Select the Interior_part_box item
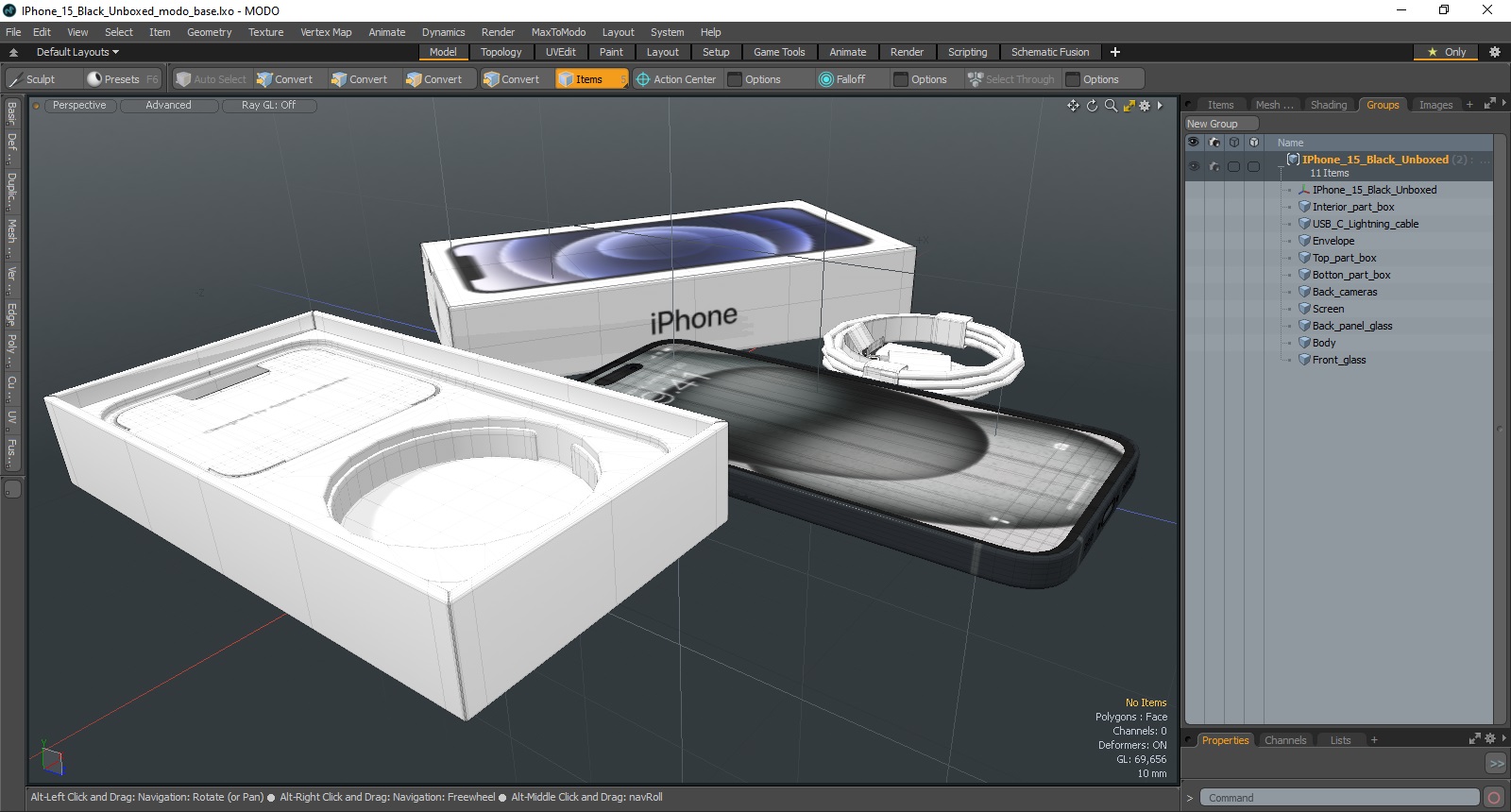The height and width of the screenshot is (812, 1511). [1352, 207]
